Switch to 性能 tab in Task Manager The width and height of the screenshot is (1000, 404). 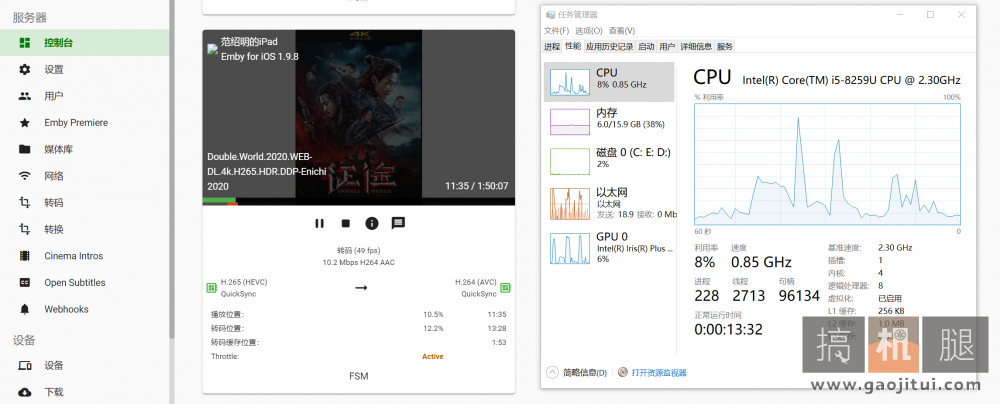point(573,46)
